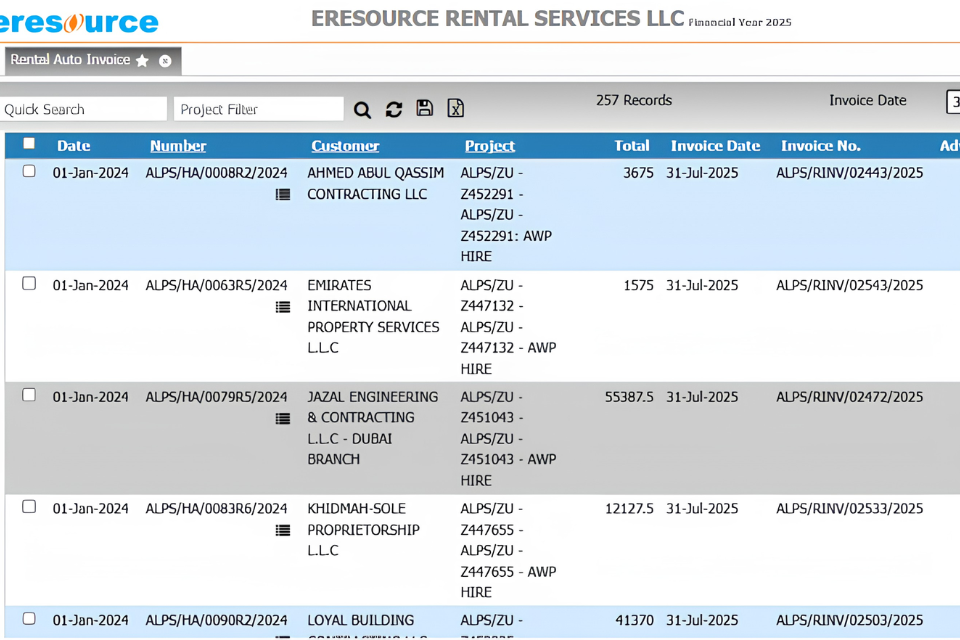The height and width of the screenshot is (640, 960).
Task: Click the star icon on Rental Auto Invoice tab
Action: pos(142,61)
